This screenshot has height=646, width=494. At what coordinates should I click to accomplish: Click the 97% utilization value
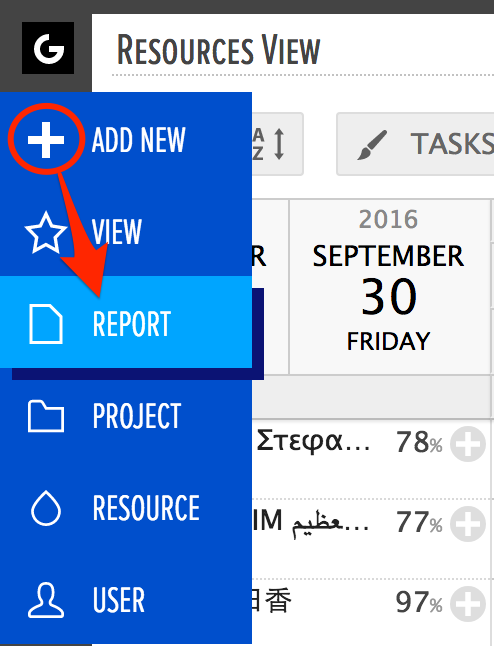point(419,602)
